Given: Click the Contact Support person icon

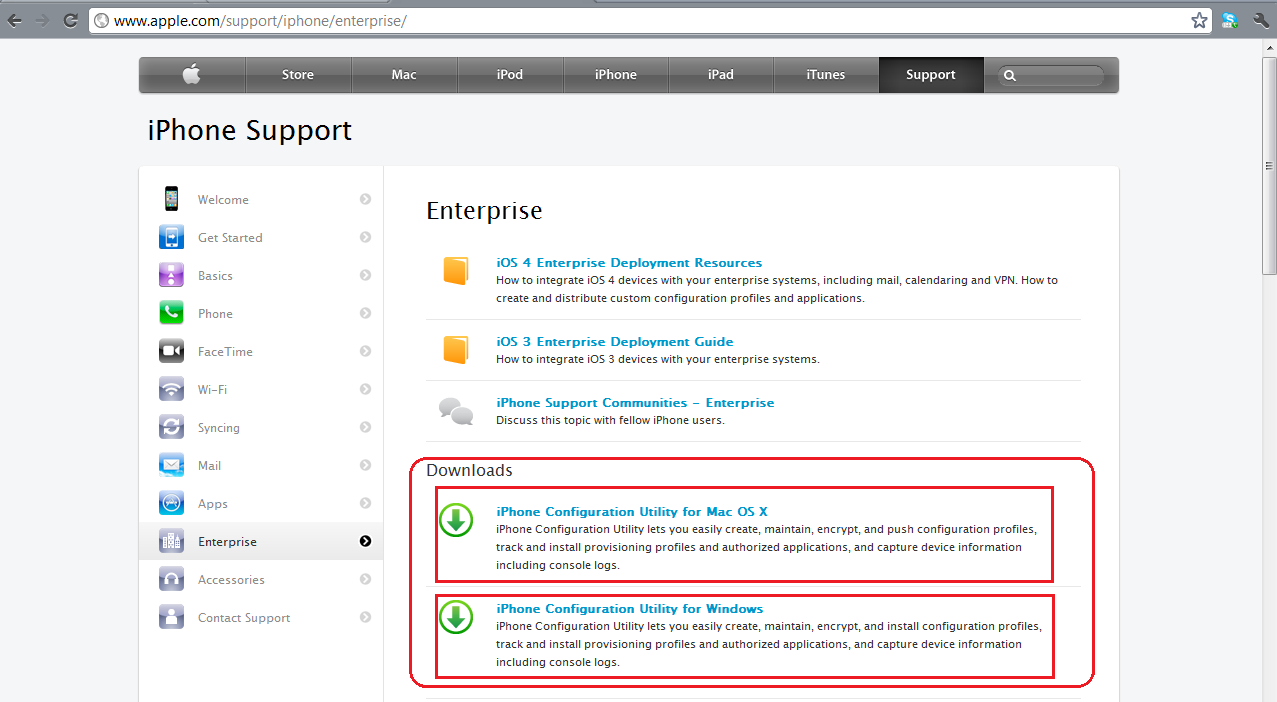Looking at the screenshot, I should [172, 617].
